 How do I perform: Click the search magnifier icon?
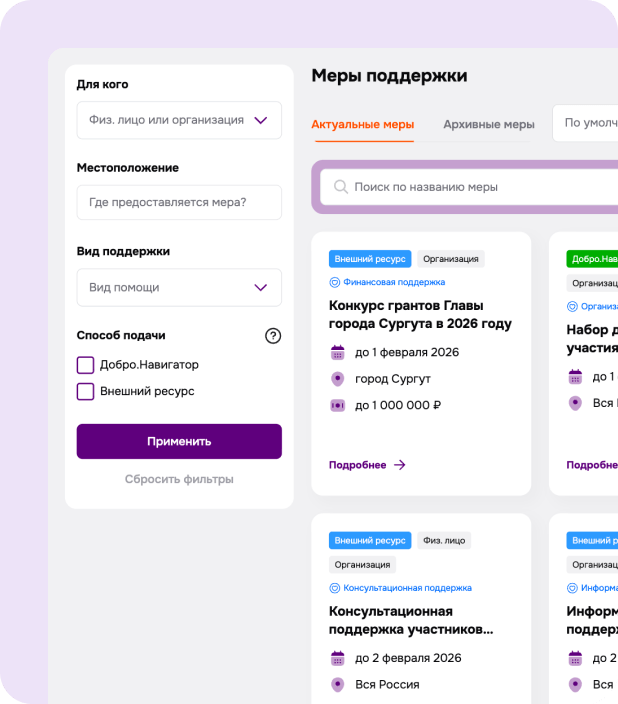pos(341,187)
